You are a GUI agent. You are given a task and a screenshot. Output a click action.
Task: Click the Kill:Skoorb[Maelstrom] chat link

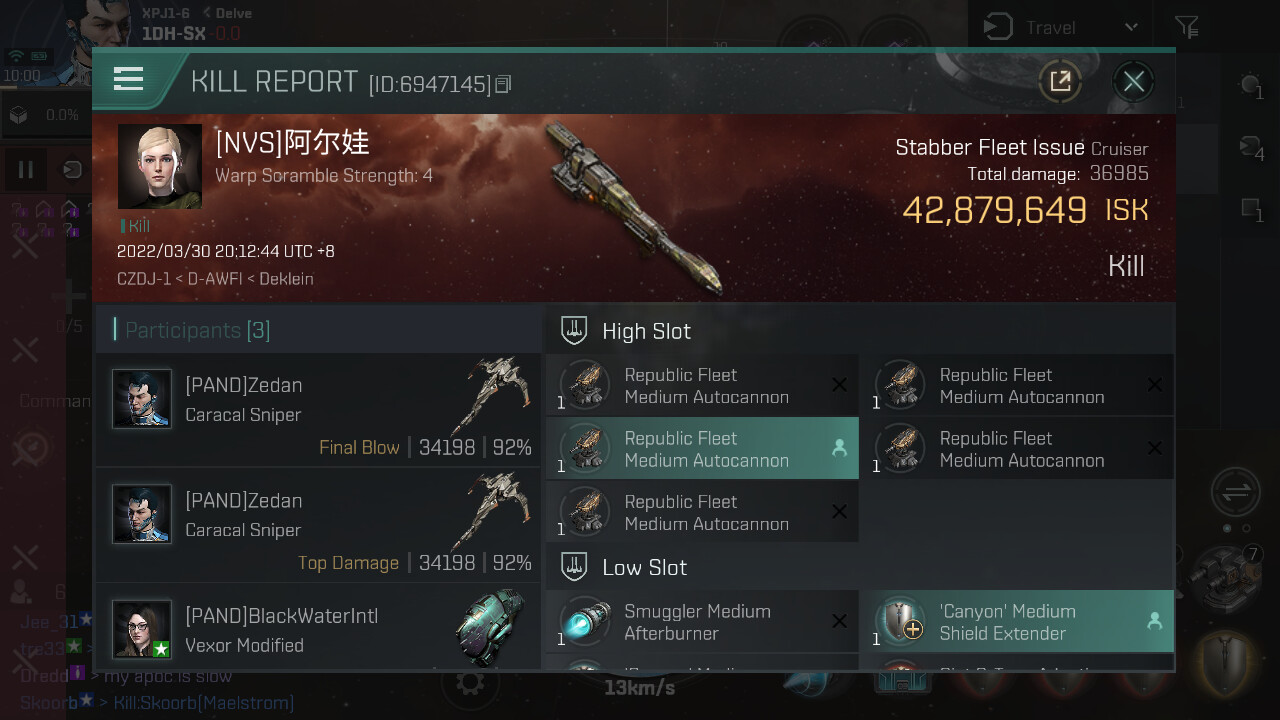[x=203, y=703]
